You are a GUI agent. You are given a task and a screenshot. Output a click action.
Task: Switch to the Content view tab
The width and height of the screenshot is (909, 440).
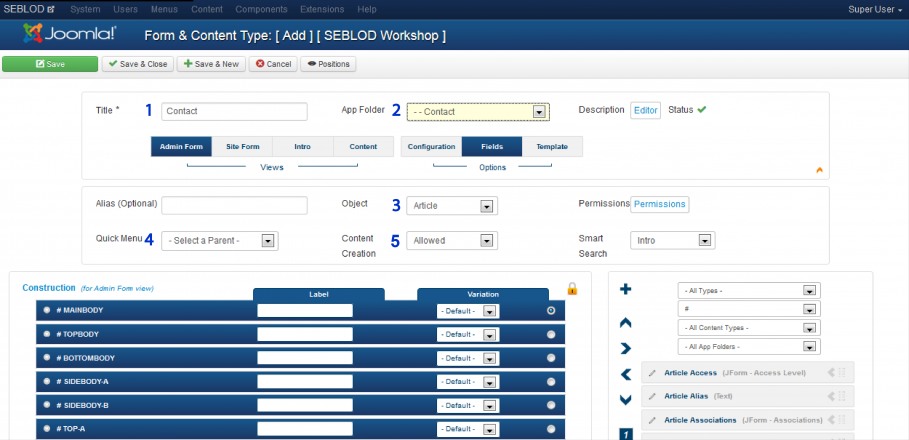pyautogui.click(x=363, y=147)
